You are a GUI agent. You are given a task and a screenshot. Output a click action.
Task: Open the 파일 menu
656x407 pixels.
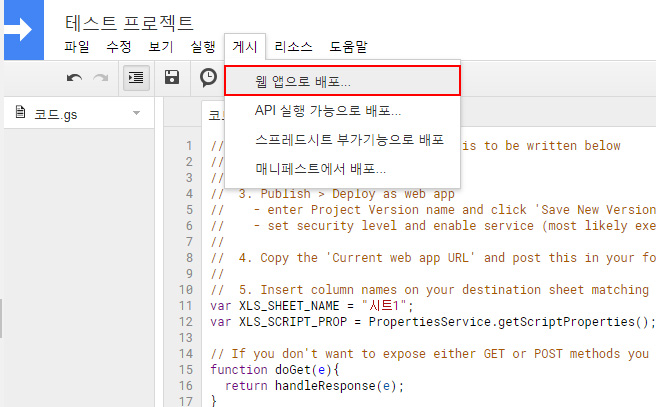pyautogui.click(x=76, y=47)
